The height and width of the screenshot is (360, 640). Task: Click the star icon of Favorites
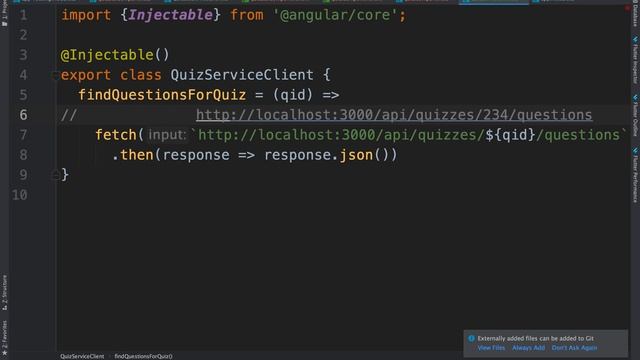click(4, 352)
